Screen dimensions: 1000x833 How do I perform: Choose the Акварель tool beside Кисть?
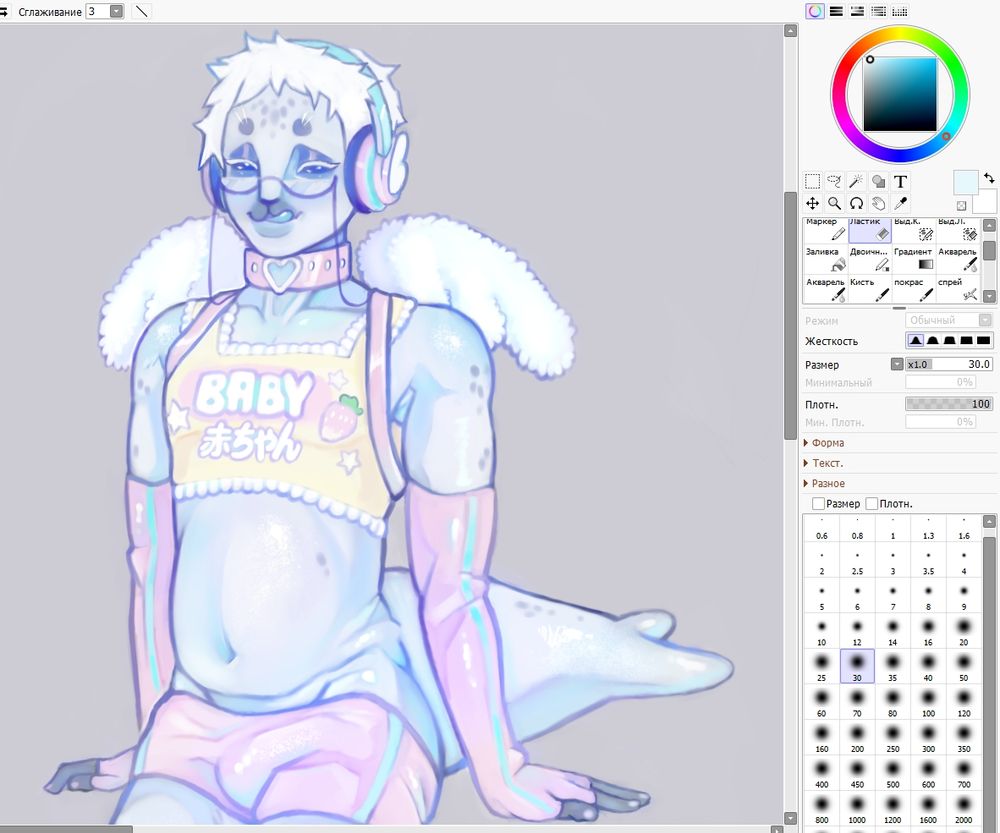[x=825, y=289]
